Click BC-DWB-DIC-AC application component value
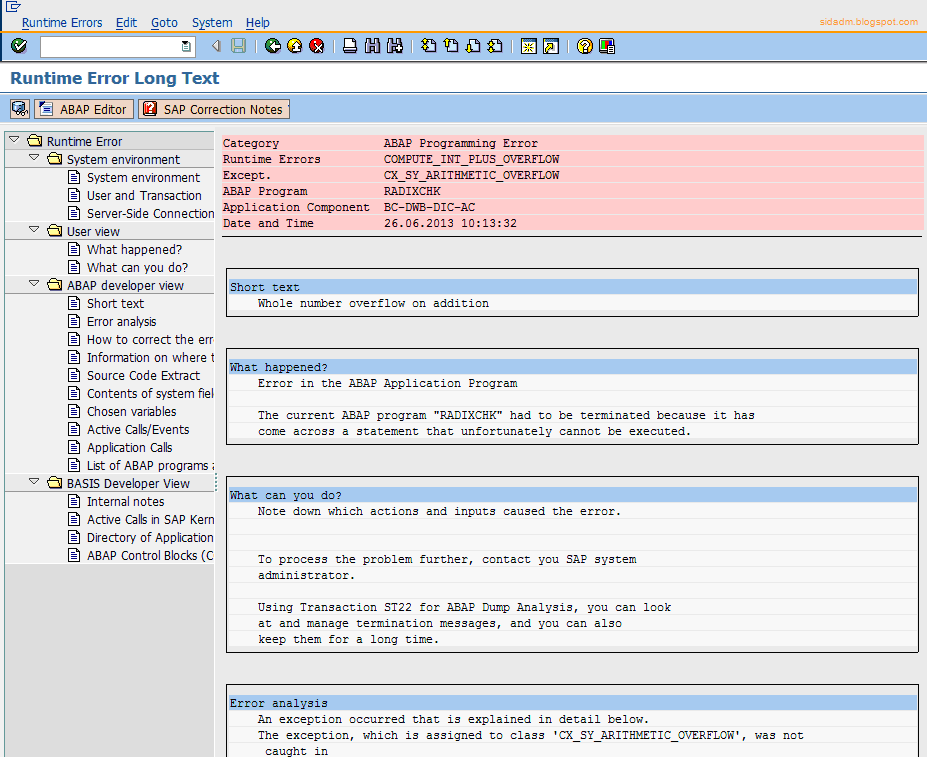 [429, 207]
